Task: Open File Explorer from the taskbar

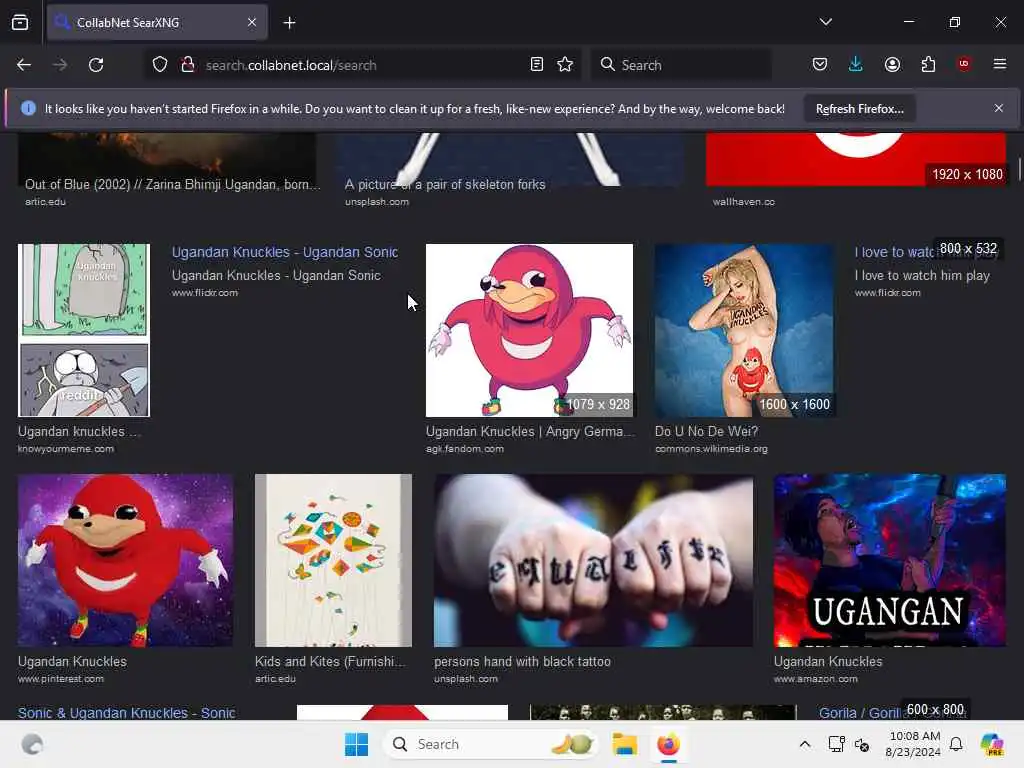Action: click(624, 744)
